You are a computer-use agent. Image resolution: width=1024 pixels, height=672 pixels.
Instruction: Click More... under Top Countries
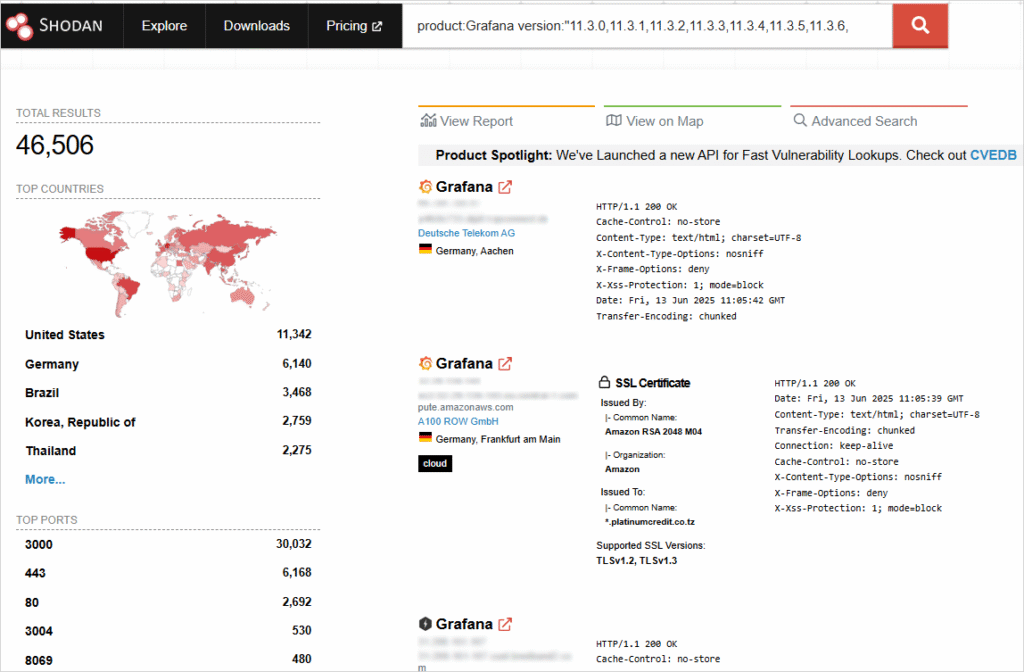[x=44, y=479]
